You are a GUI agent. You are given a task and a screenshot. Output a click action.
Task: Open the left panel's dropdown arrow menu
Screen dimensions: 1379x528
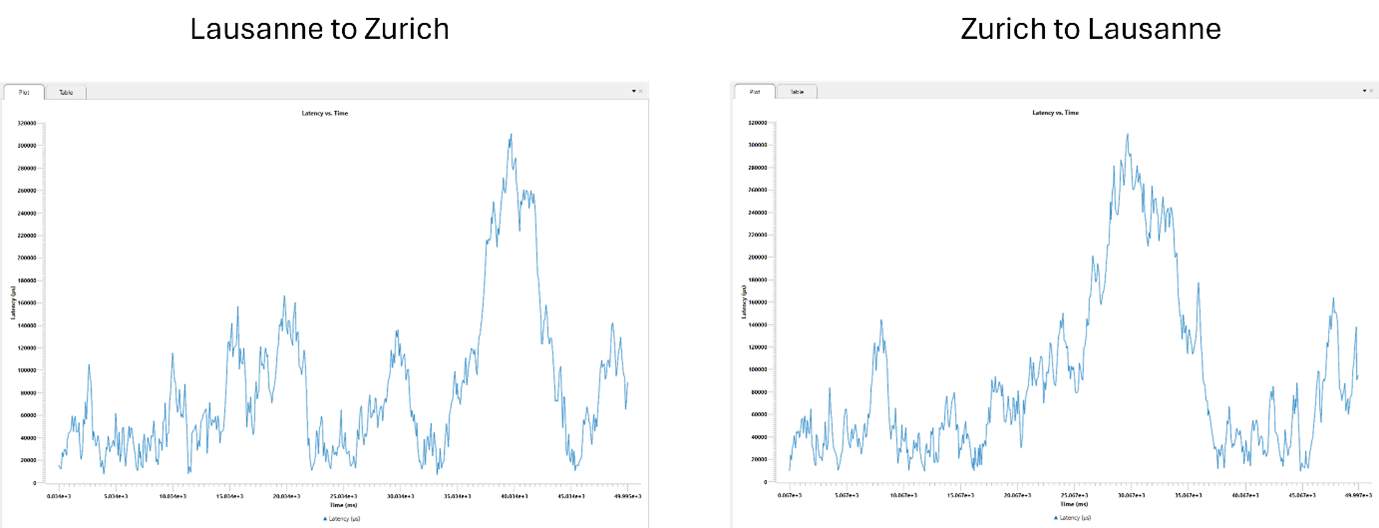[634, 91]
